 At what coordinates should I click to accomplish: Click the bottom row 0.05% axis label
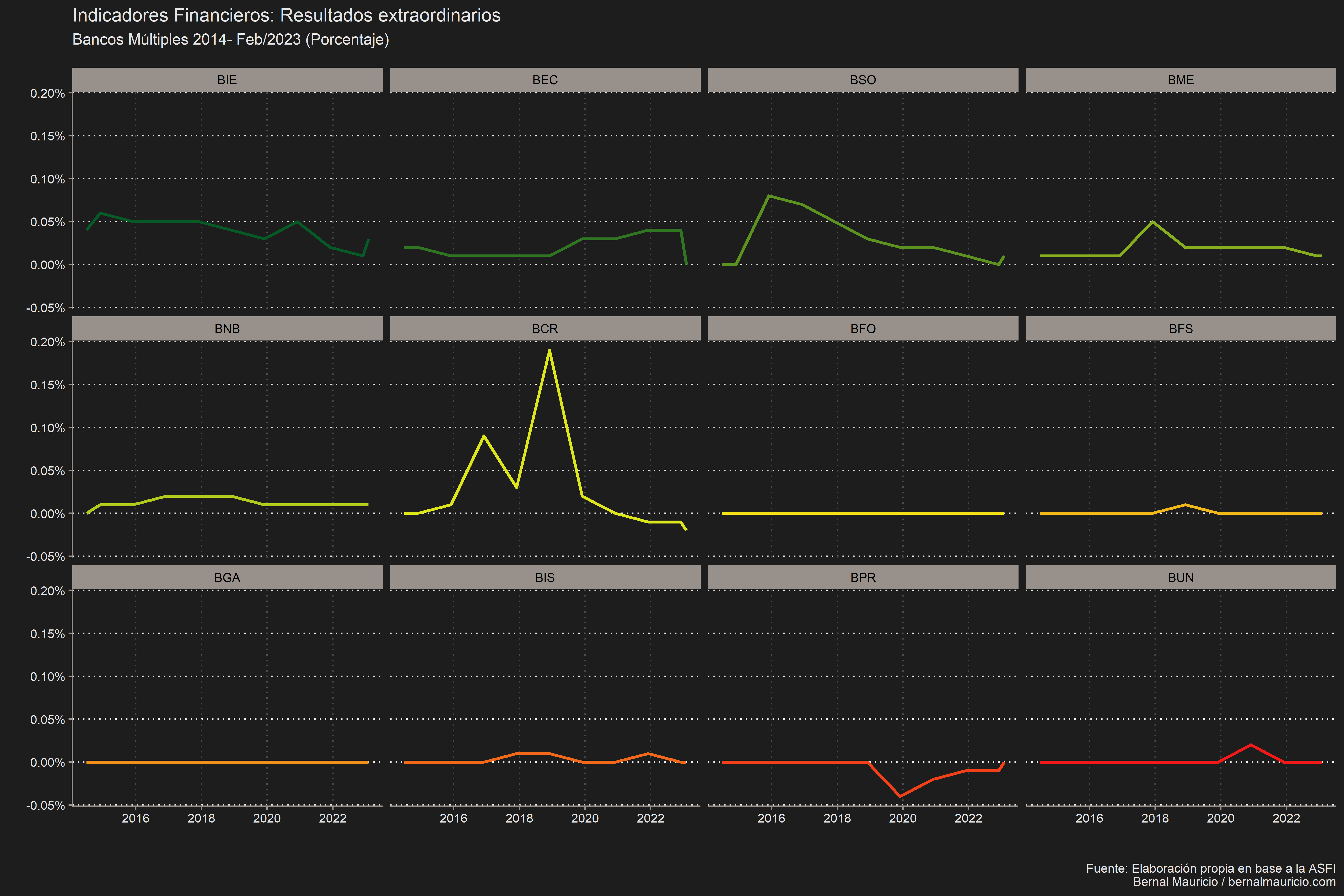[48, 719]
